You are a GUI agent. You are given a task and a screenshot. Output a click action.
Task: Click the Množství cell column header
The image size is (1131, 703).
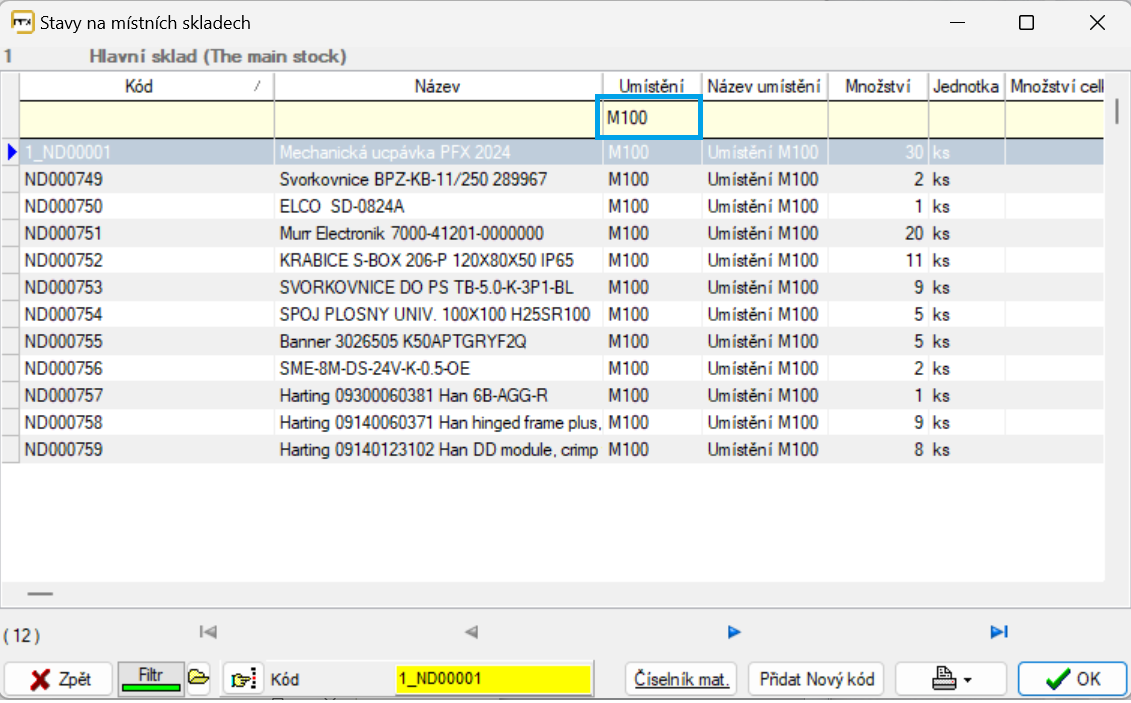[1055, 87]
